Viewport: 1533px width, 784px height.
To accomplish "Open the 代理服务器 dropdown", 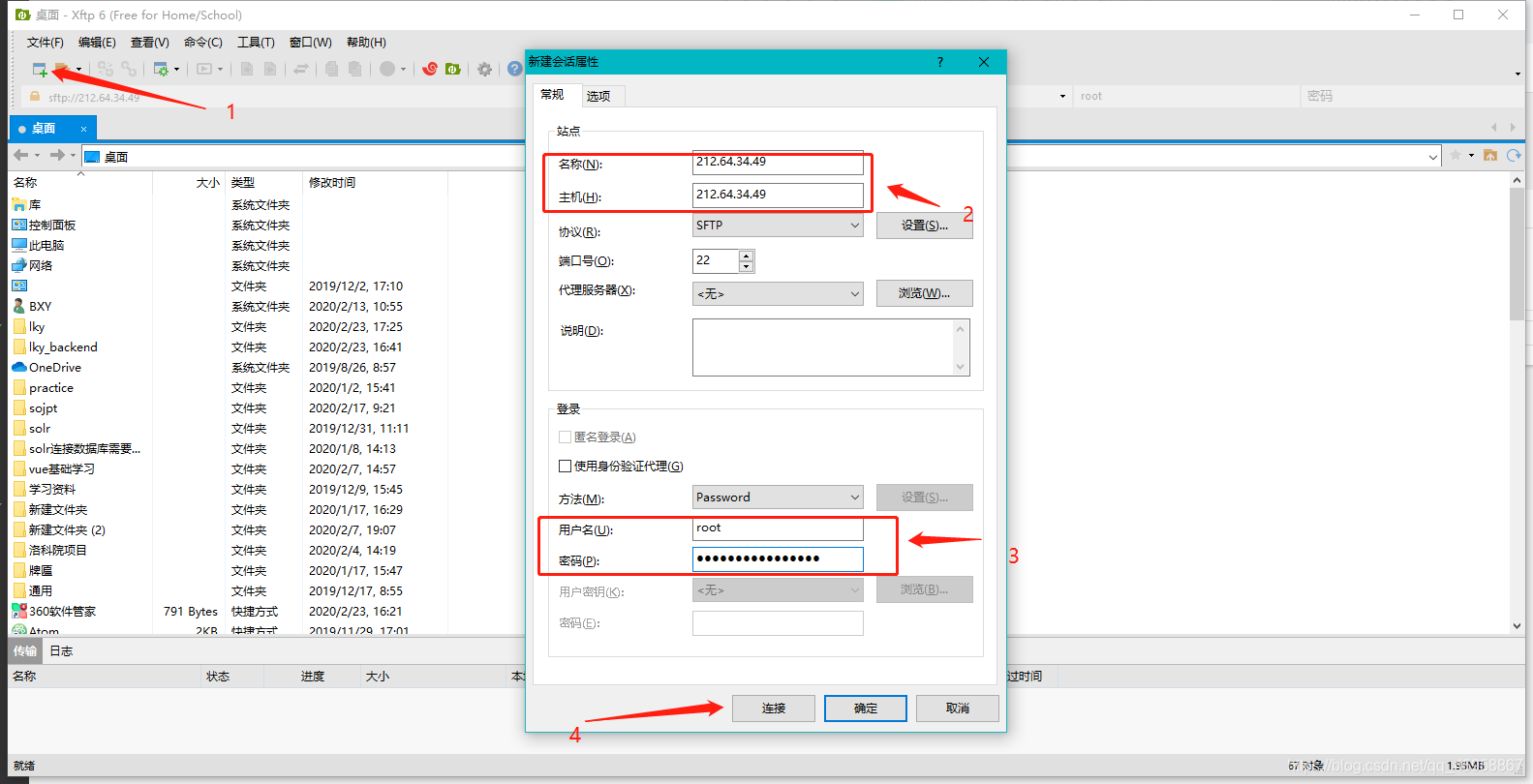I will point(778,293).
